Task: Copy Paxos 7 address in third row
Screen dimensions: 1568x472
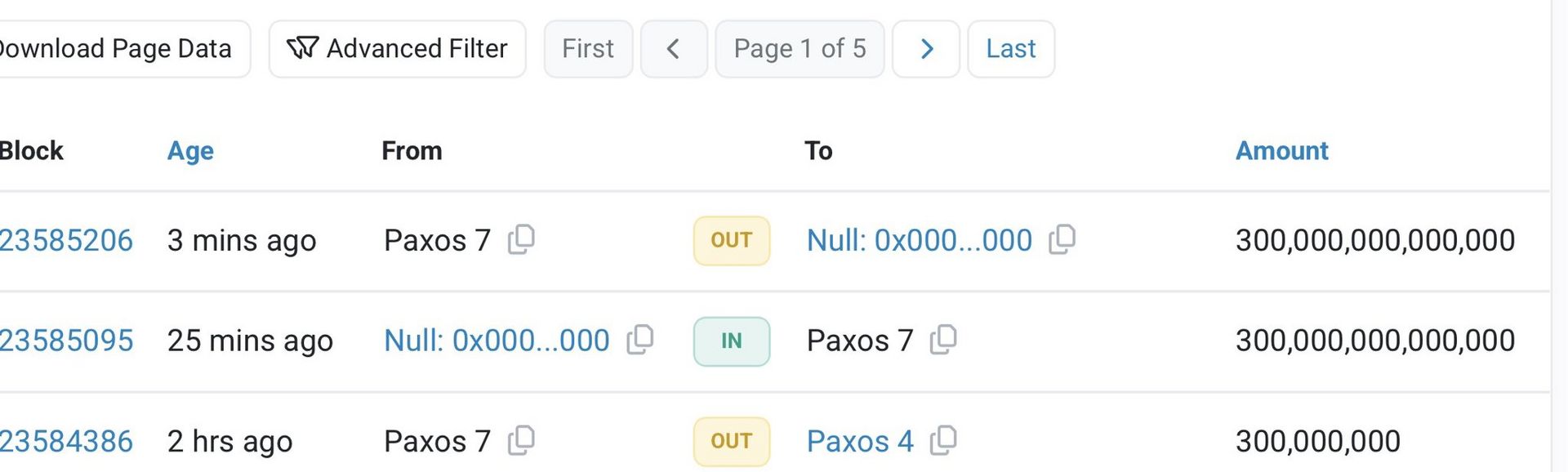Action: point(521,440)
